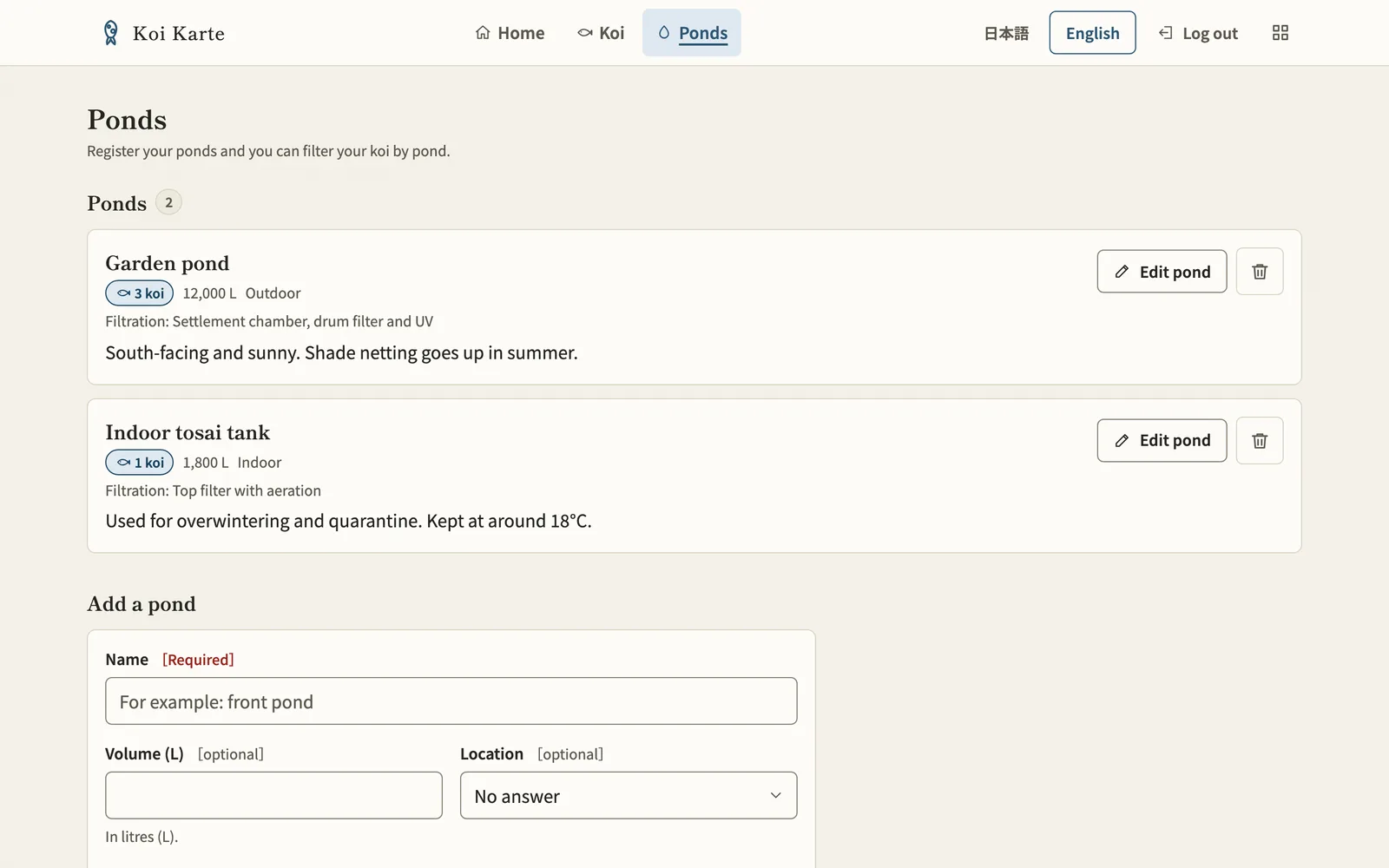
Task: Open the grid apps icon in header
Action: (1280, 33)
